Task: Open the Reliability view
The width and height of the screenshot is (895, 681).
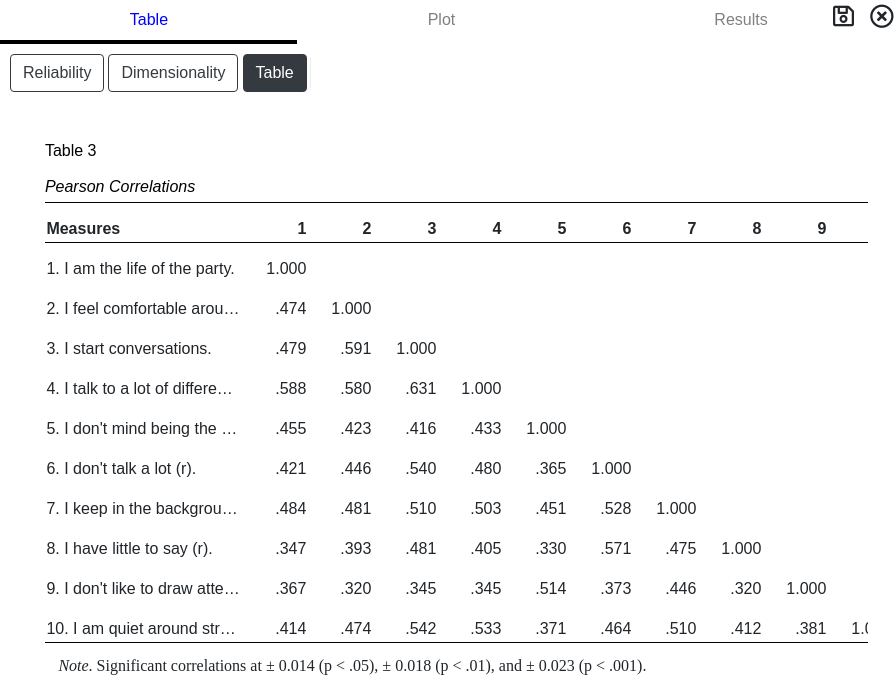Action: click(57, 72)
